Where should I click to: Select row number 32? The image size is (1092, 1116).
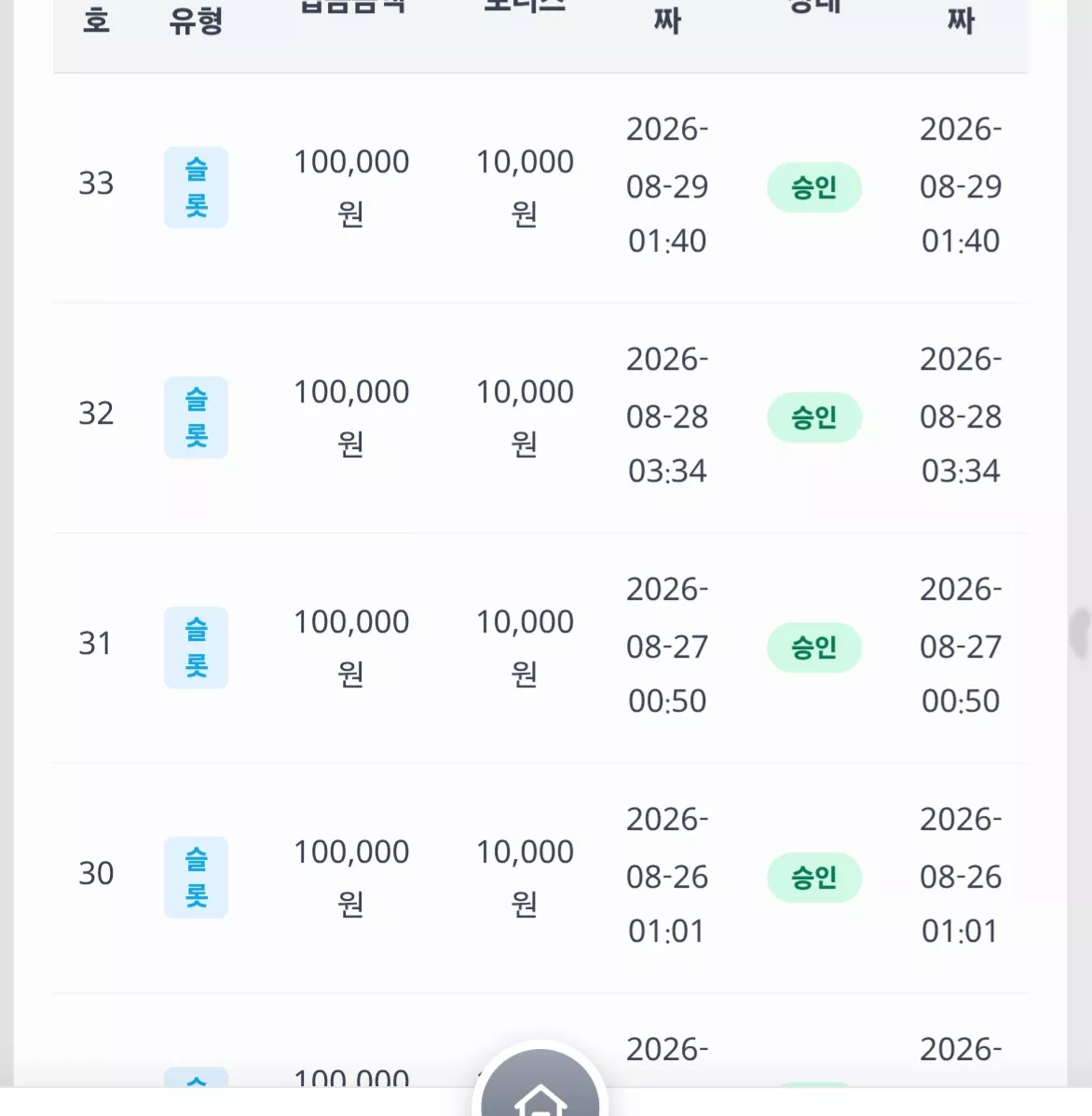pyautogui.click(x=96, y=414)
